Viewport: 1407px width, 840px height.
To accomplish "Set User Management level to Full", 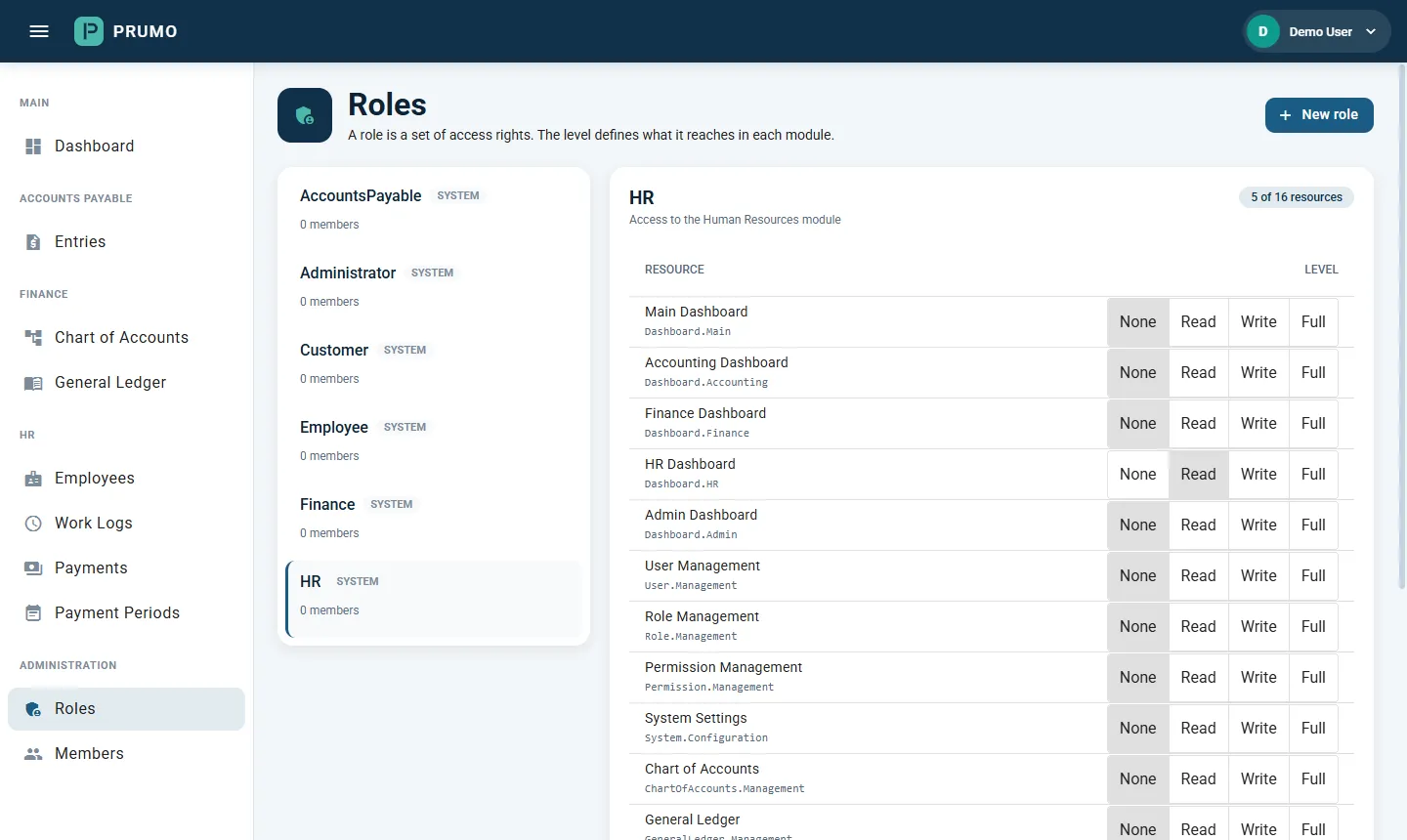I will pos(1313,576).
